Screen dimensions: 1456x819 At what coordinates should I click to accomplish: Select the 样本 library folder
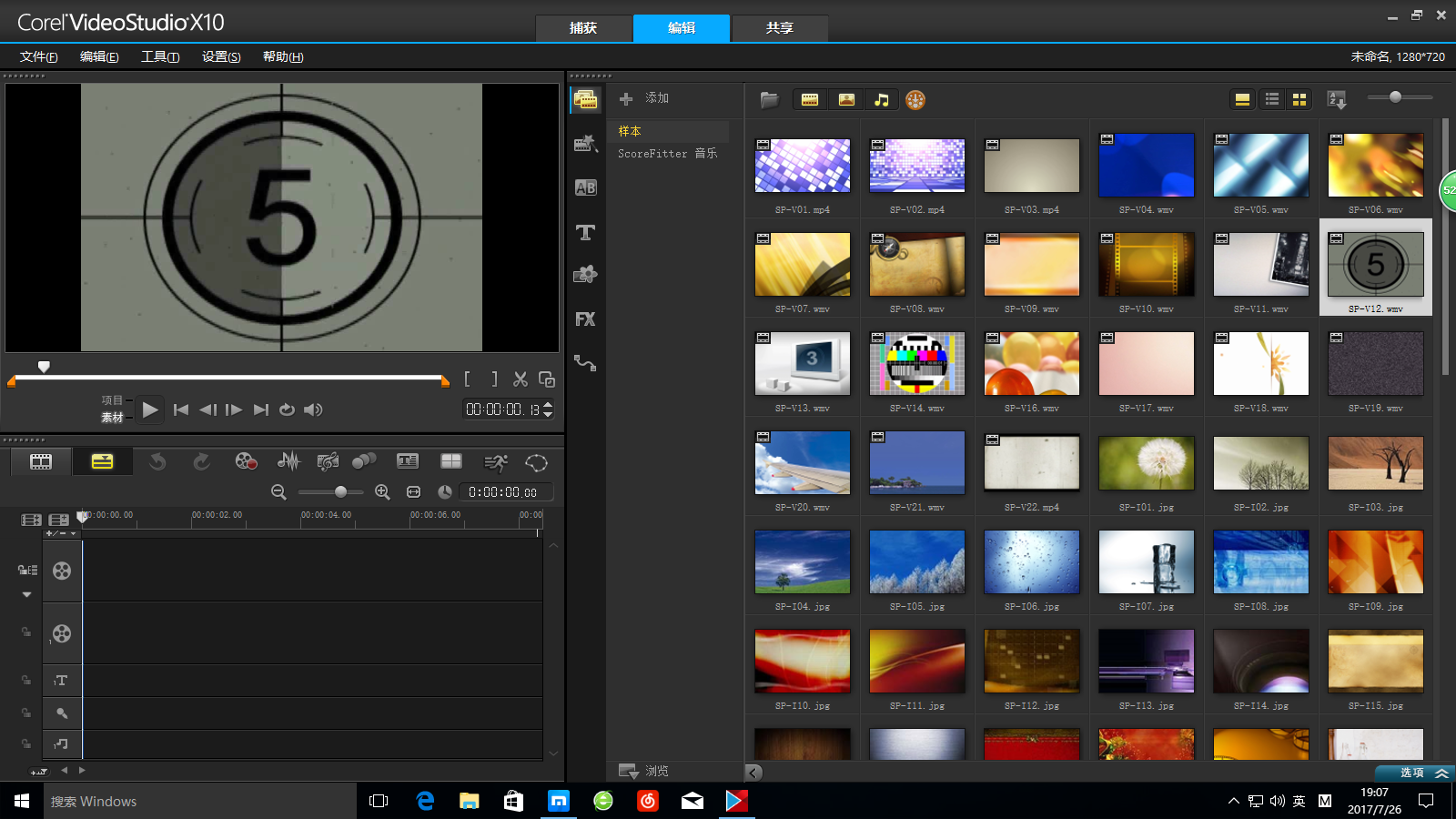click(631, 131)
